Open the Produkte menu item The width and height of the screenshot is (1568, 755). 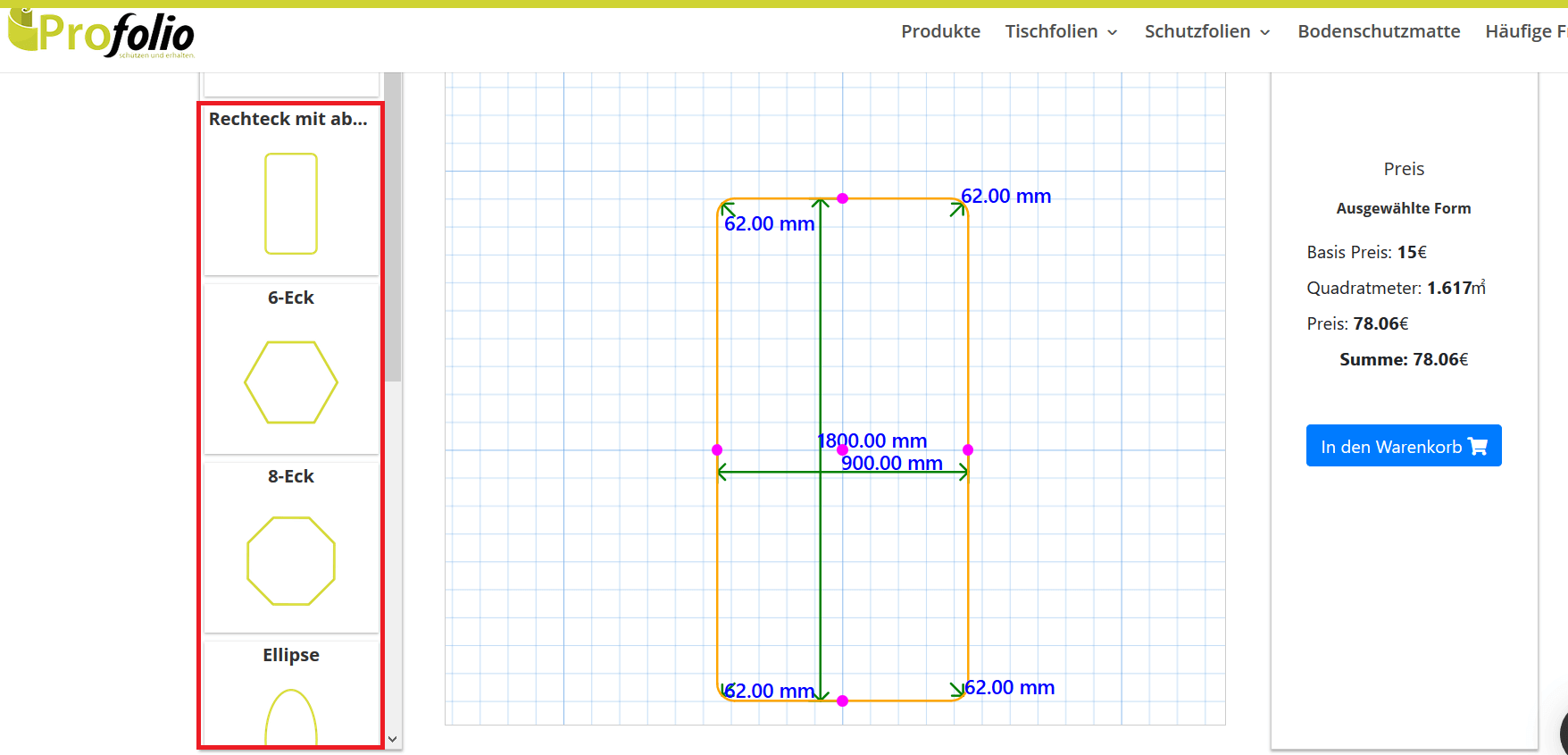pos(940,31)
